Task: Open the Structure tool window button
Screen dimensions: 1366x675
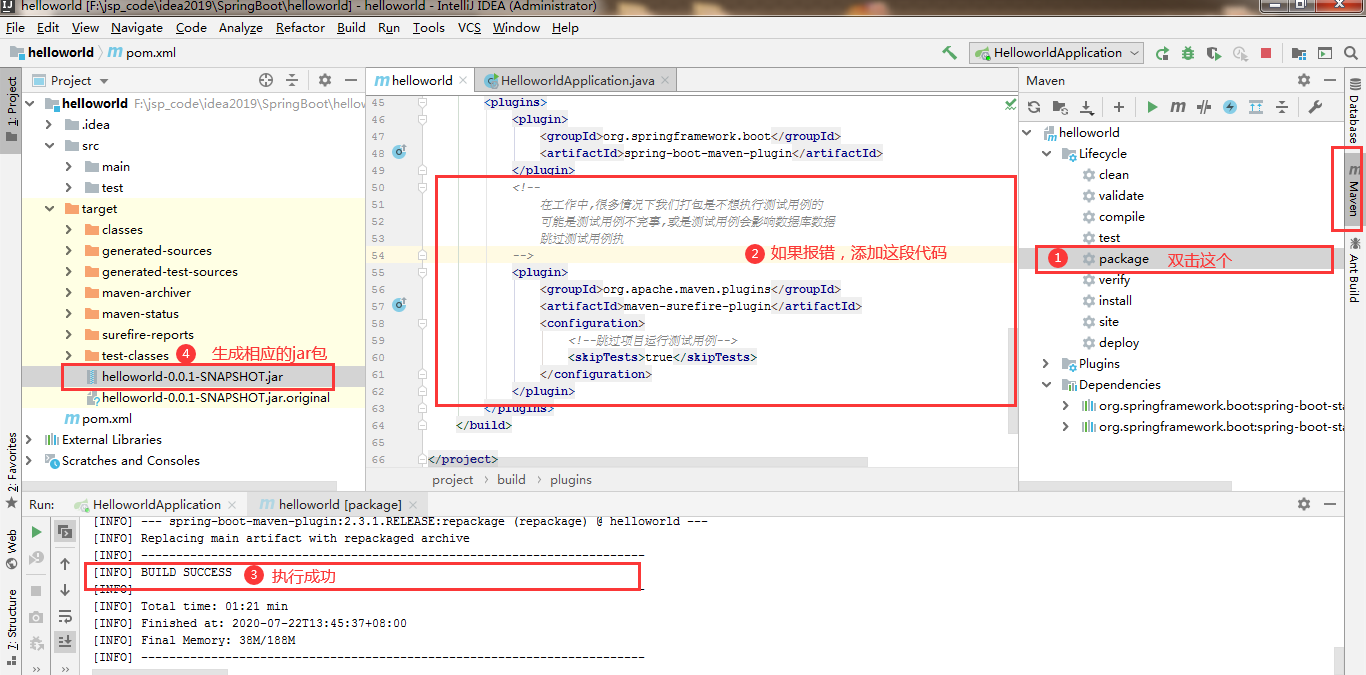Action: (x=11, y=628)
